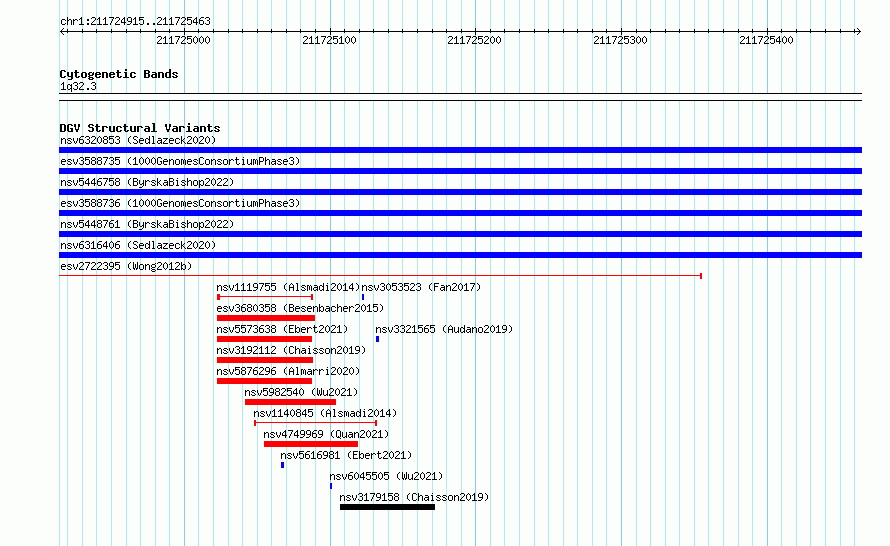Open nsv5448761 (ByrskaBishop2022) label
Viewport: 890px width, 546px height.
tap(147, 224)
